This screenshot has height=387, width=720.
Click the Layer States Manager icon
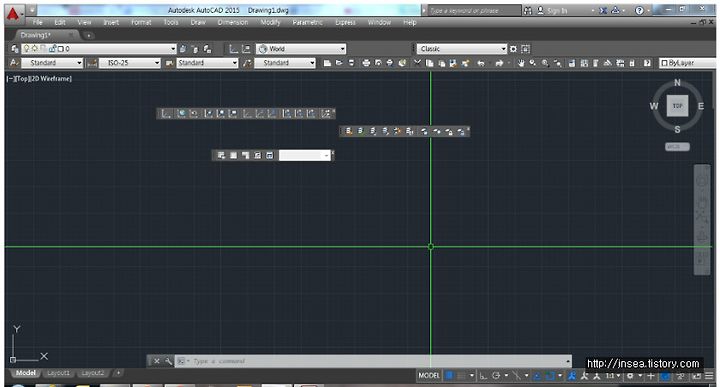coord(207,49)
